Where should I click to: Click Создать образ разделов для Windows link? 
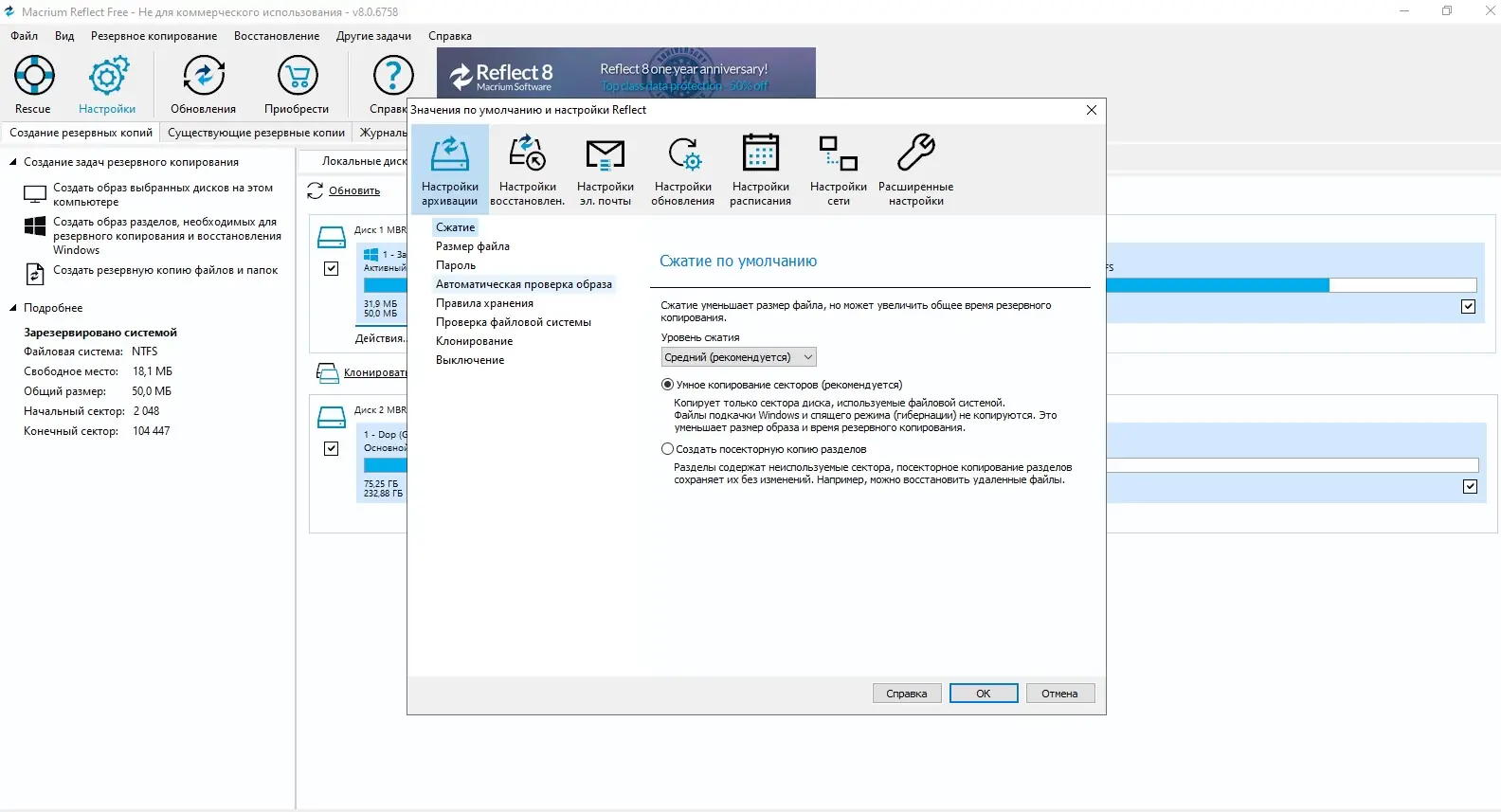point(167,236)
